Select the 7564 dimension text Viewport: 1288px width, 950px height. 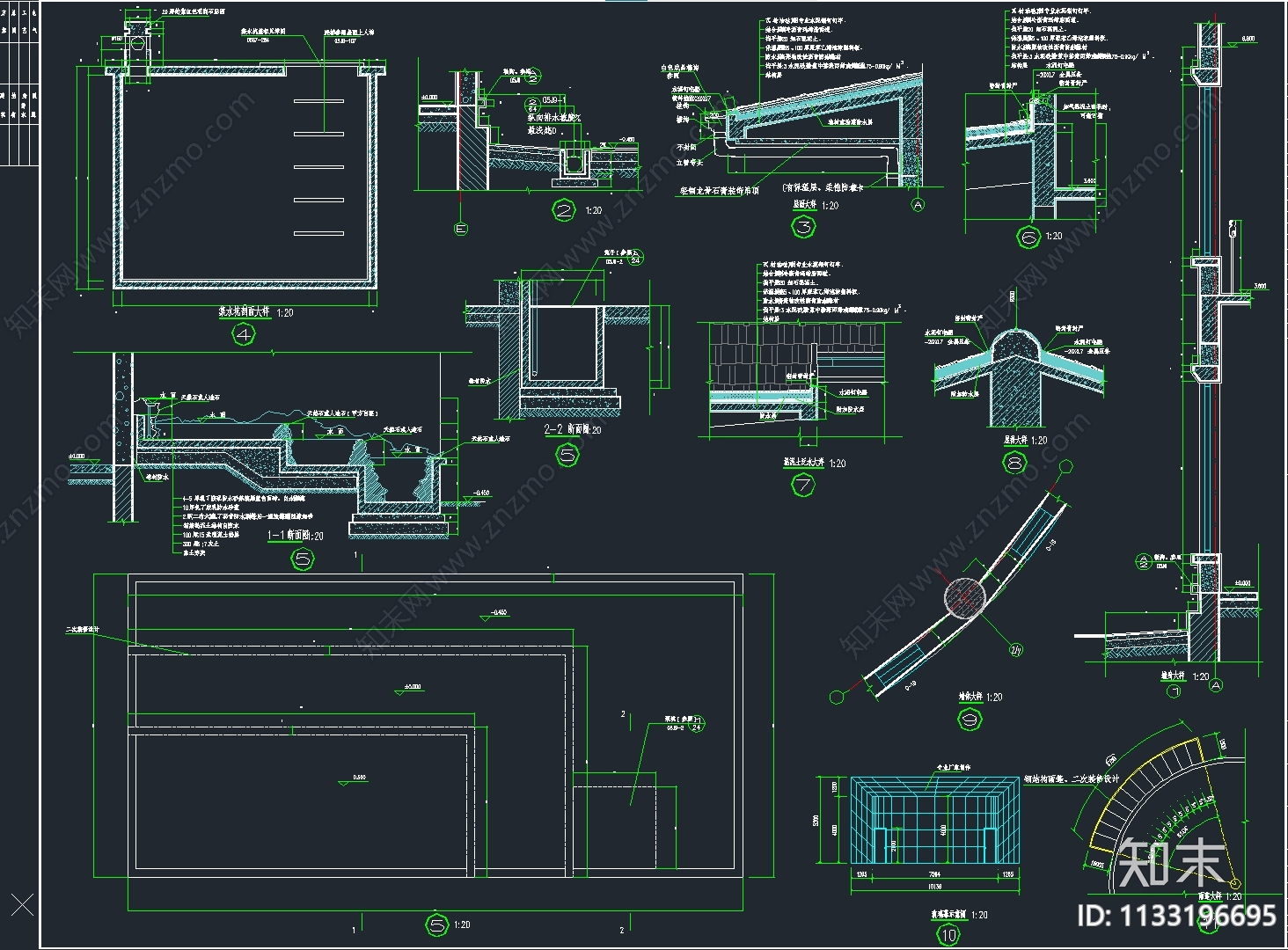[x=933, y=874]
